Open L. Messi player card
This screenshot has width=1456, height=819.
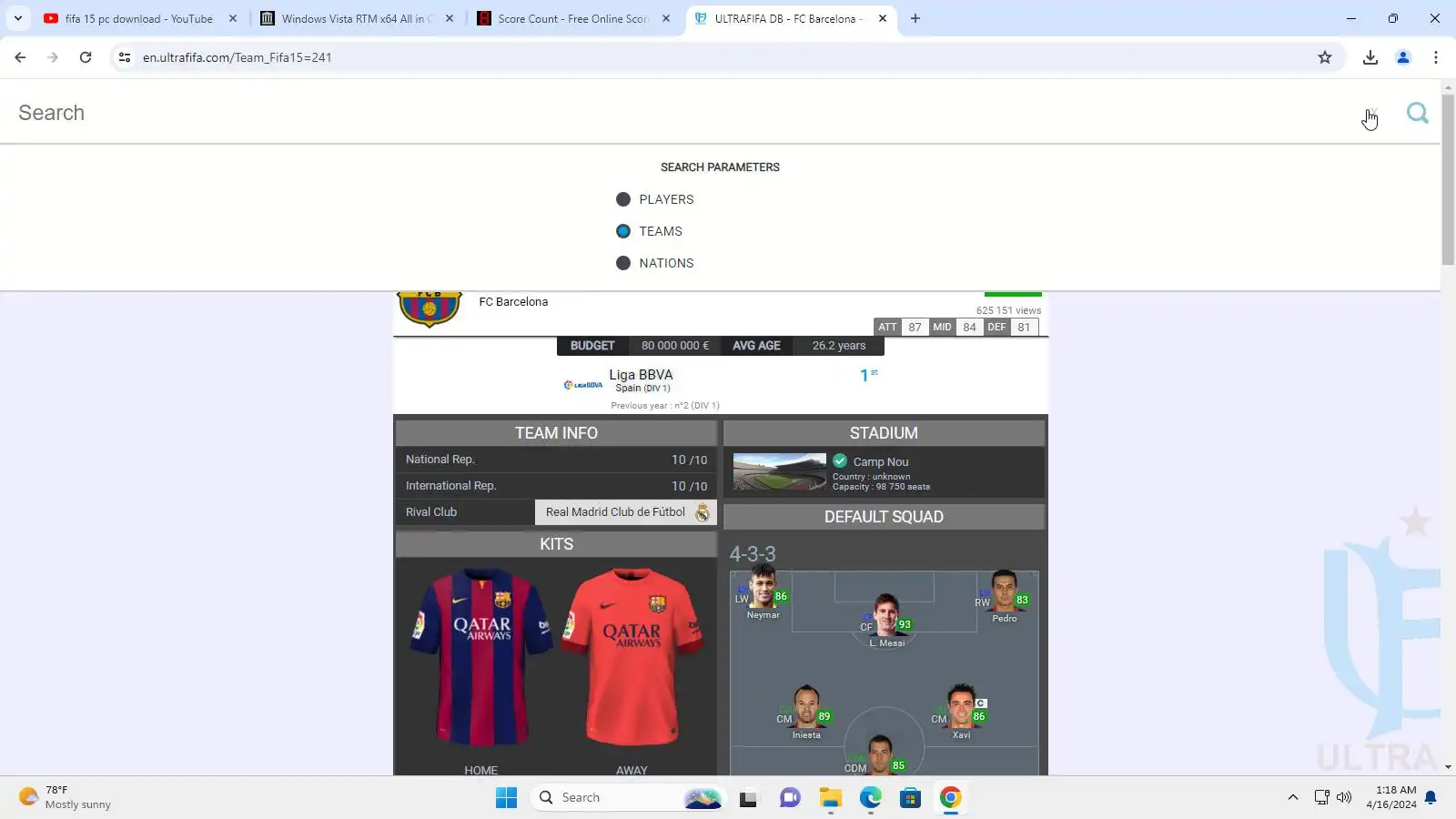click(886, 621)
